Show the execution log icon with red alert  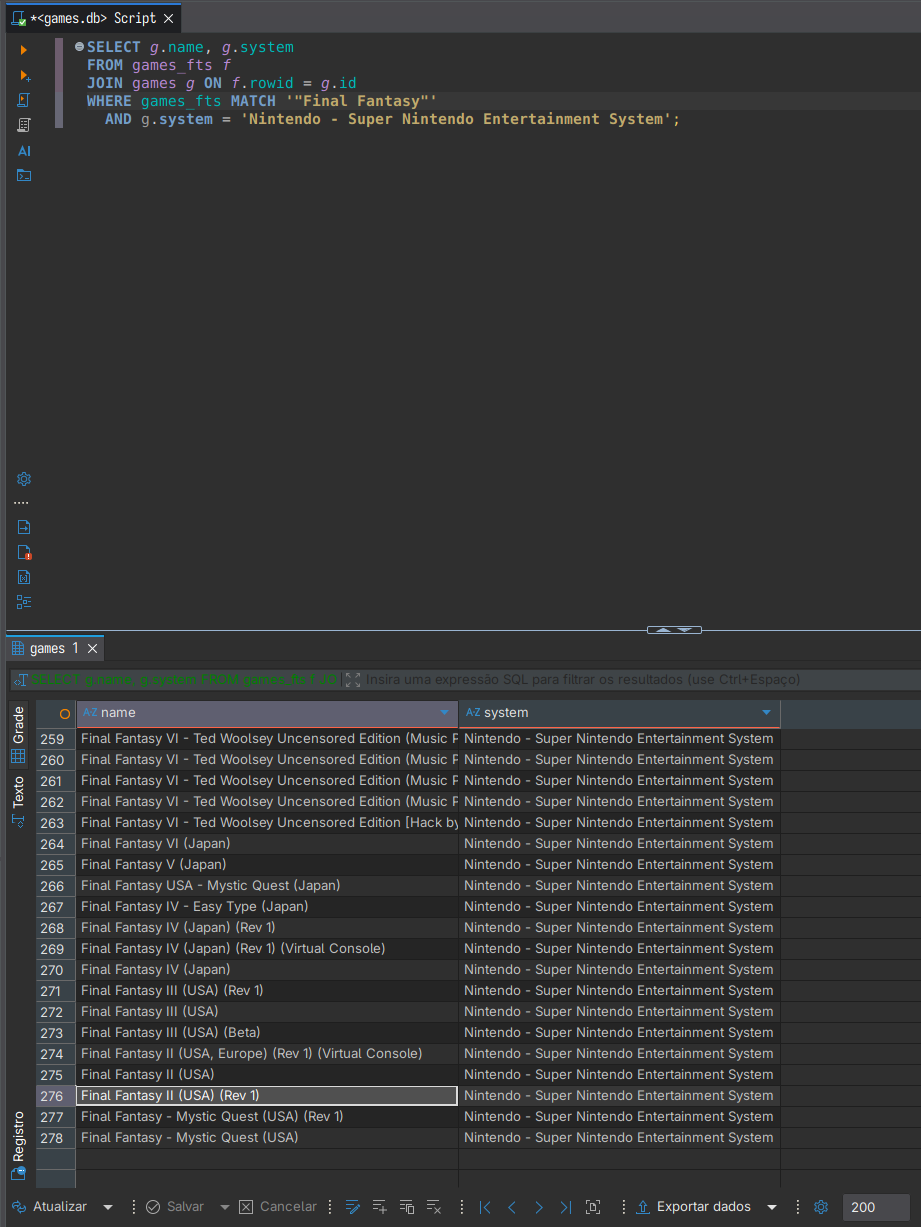pos(24,552)
